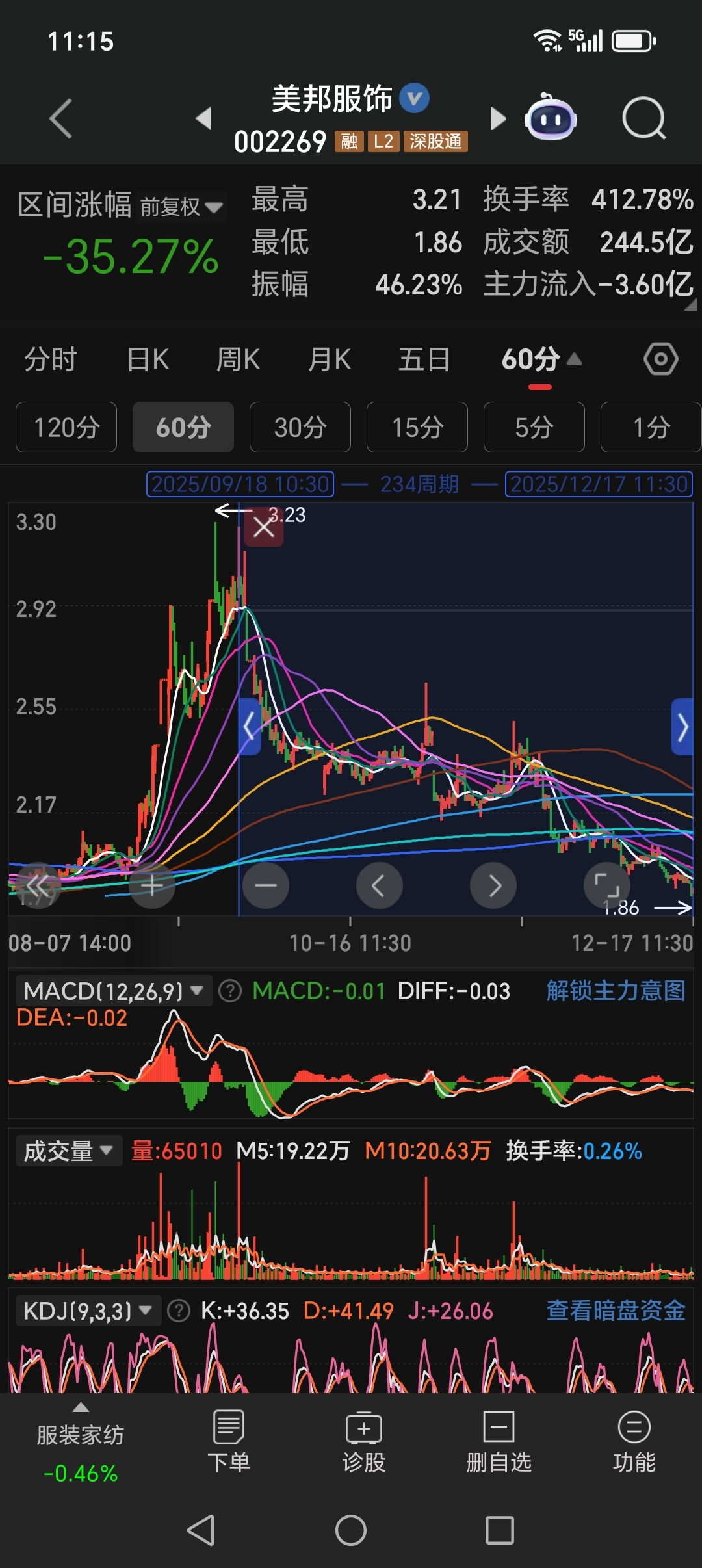Open MACD(12,26,9) indicator dropdown
This screenshot has height=1568, width=702.
pyautogui.click(x=114, y=991)
